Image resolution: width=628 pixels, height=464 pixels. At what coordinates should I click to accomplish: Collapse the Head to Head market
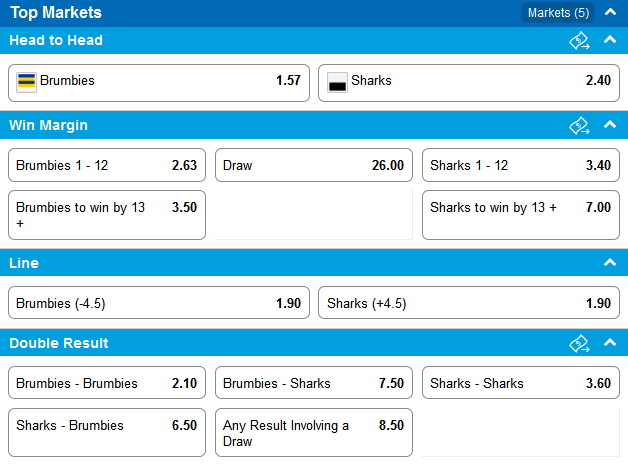coord(610,40)
